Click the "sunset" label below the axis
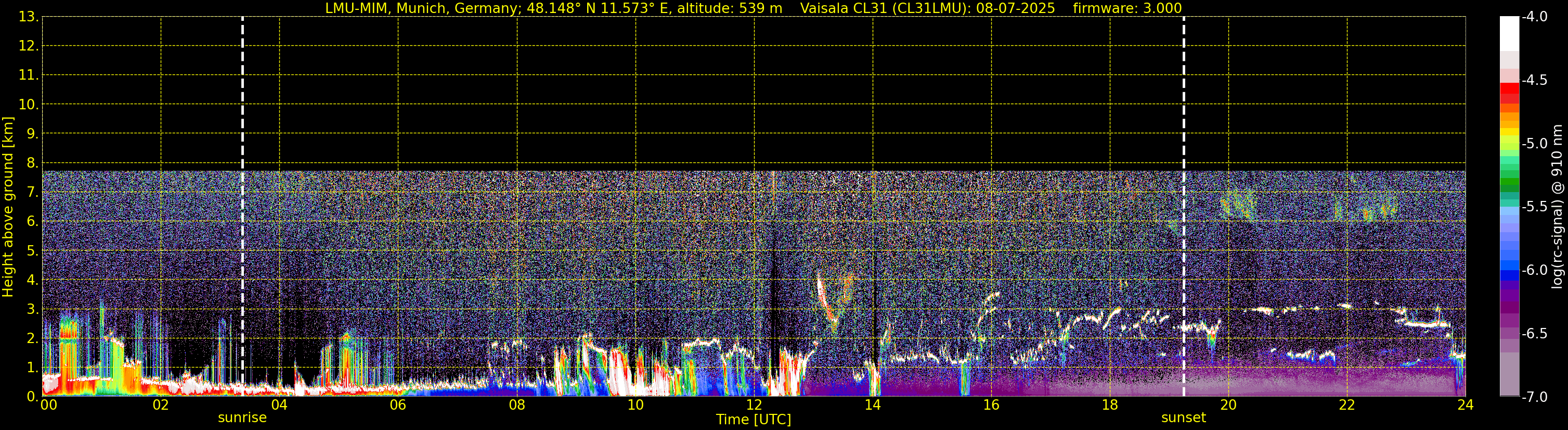 [1183, 418]
